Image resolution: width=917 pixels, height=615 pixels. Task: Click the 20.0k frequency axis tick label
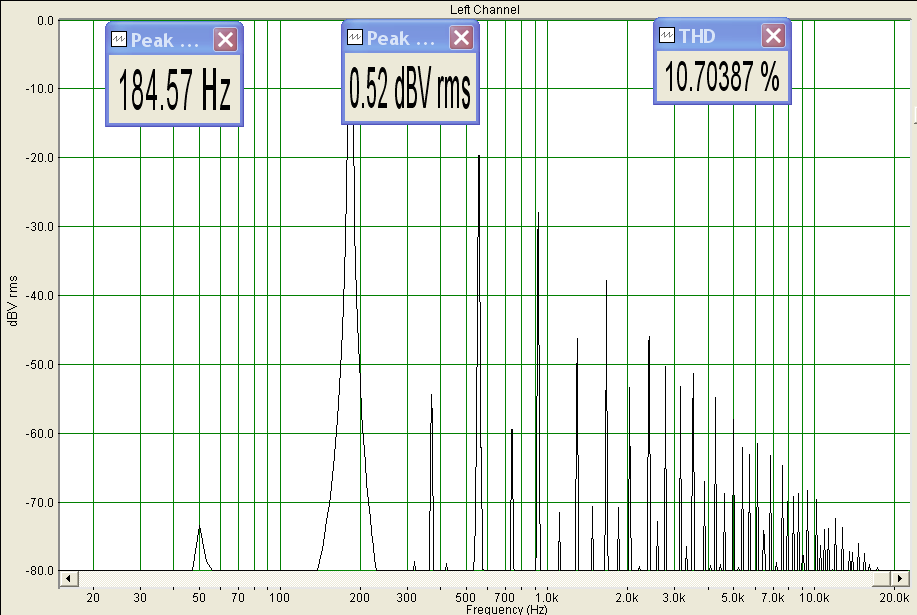pyautogui.click(x=894, y=598)
